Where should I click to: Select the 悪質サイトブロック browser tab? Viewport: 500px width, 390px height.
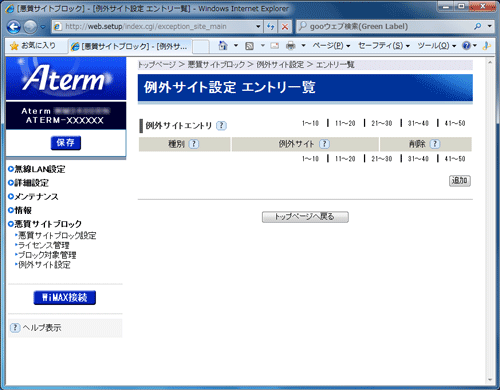point(130,46)
